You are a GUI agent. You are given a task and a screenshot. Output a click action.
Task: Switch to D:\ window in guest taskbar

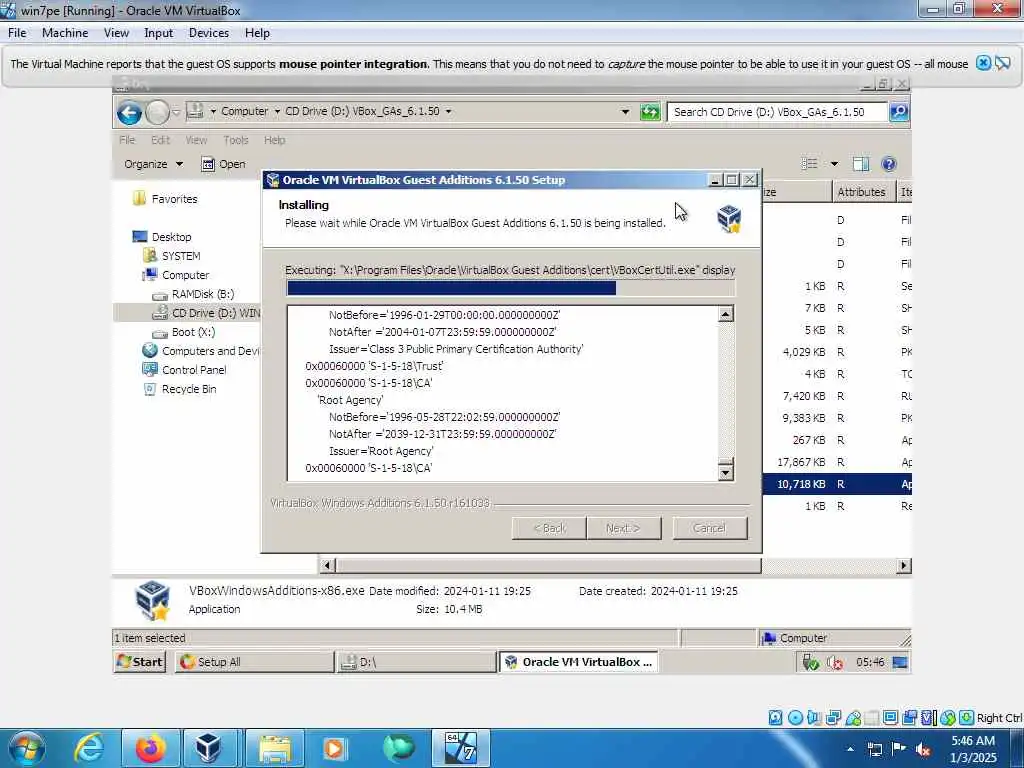pyautogui.click(x=417, y=662)
